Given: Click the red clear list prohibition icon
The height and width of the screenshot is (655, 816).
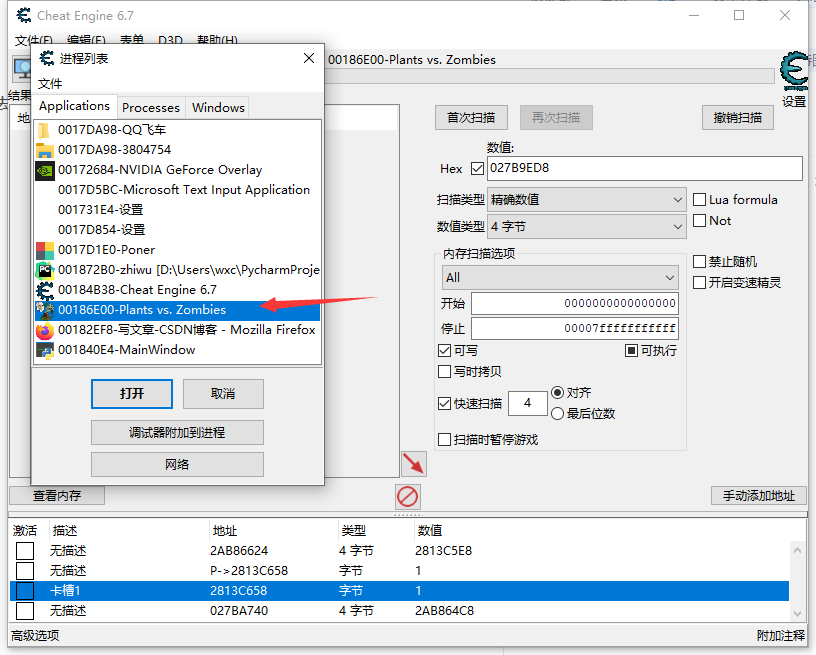Looking at the screenshot, I should click(x=407, y=496).
